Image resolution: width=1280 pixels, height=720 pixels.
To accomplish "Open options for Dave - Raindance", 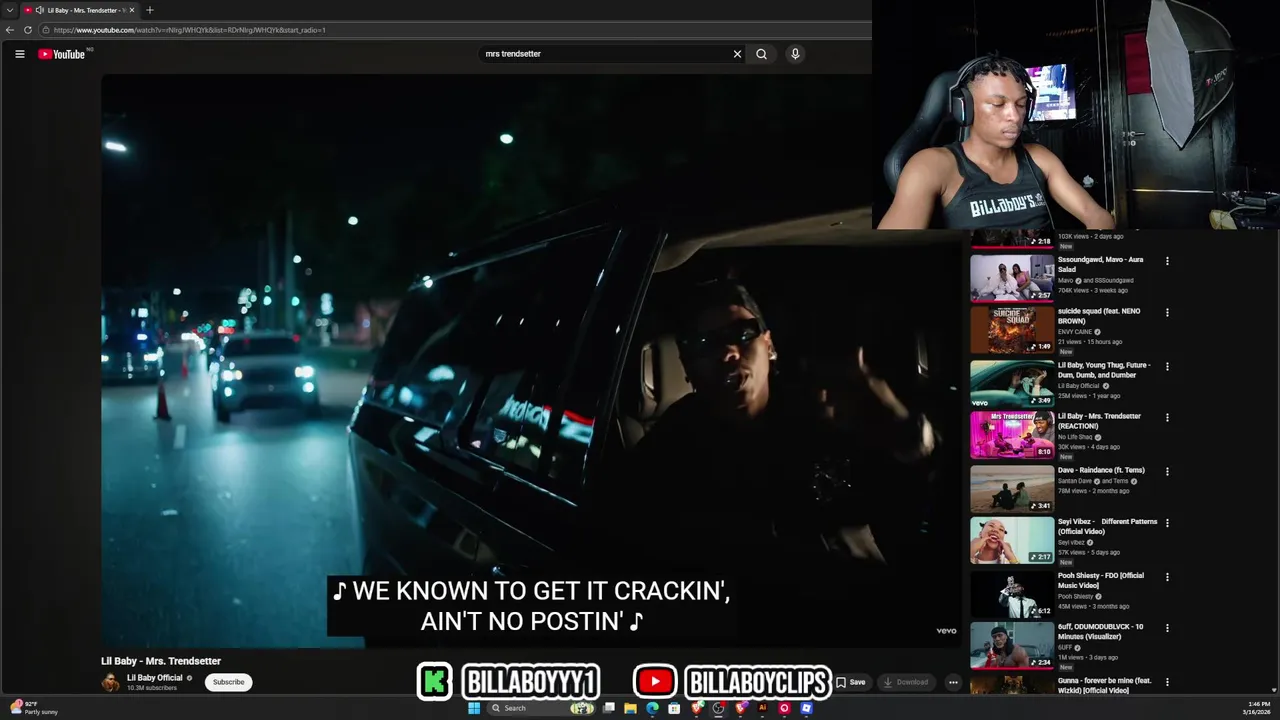I will [1167, 471].
